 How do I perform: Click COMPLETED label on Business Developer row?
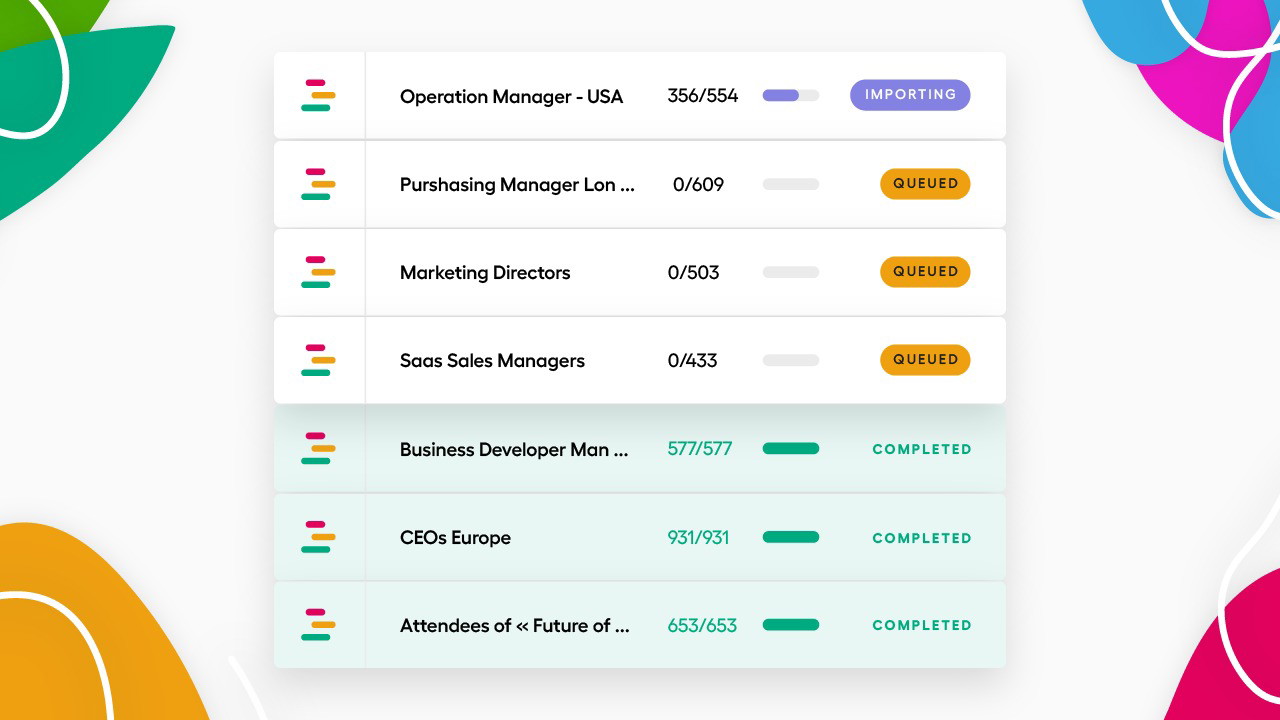pos(921,450)
